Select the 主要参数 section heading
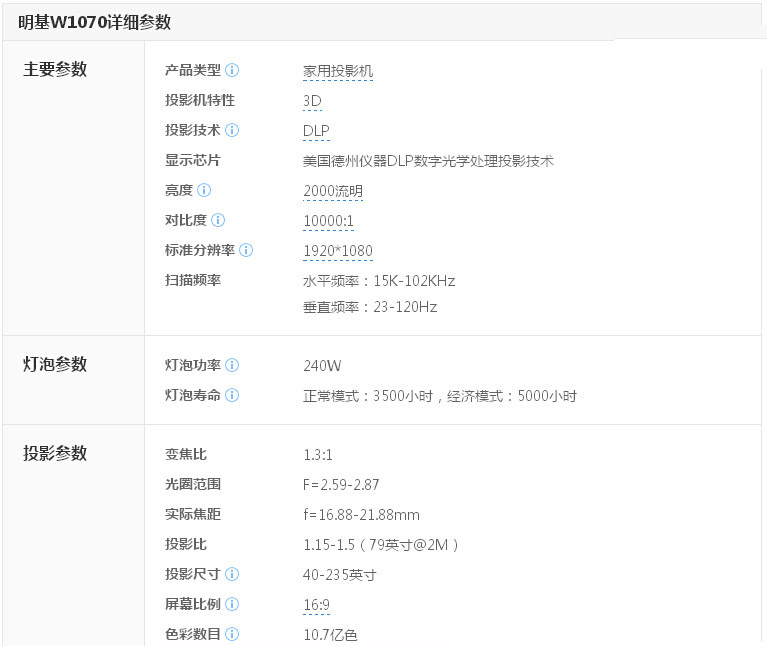This screenshot has height=646, width=767. click(55, 69)
